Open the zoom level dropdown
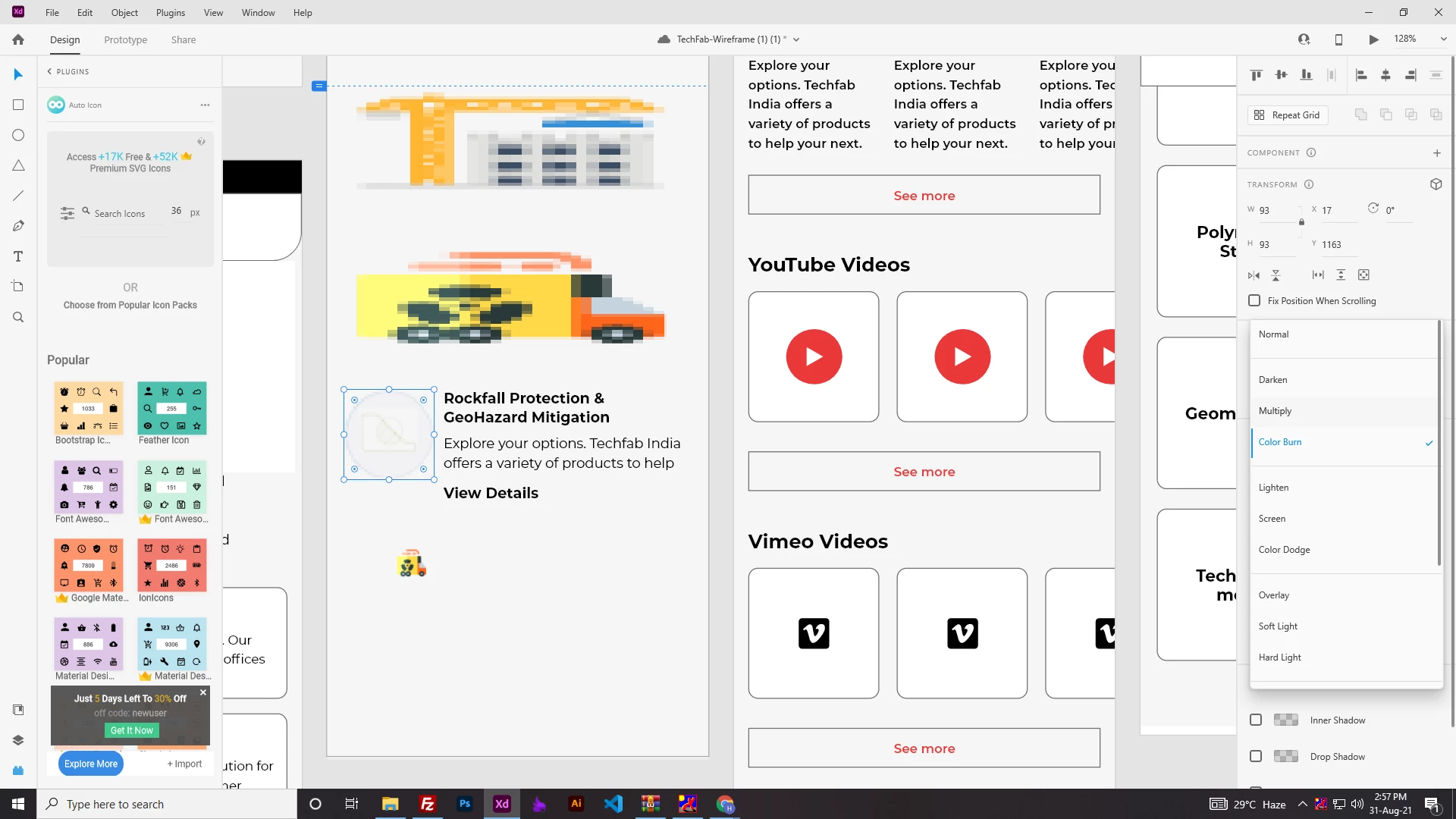The width and height of the screenshot is (1456, 819). pos(1443,39)
